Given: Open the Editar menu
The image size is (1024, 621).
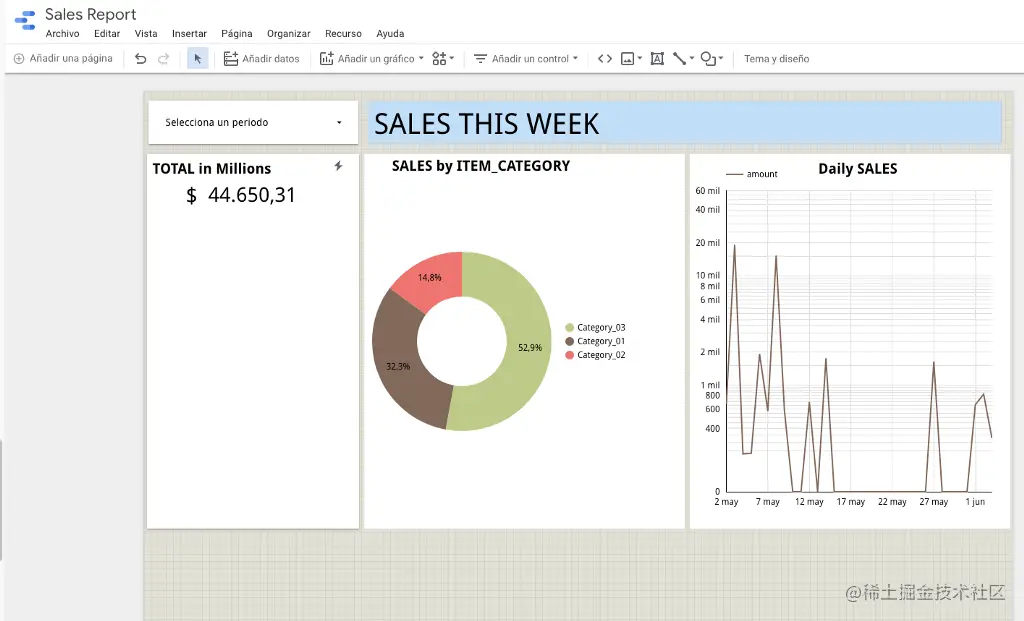Looking at the screenshot, I should point(107,33).
